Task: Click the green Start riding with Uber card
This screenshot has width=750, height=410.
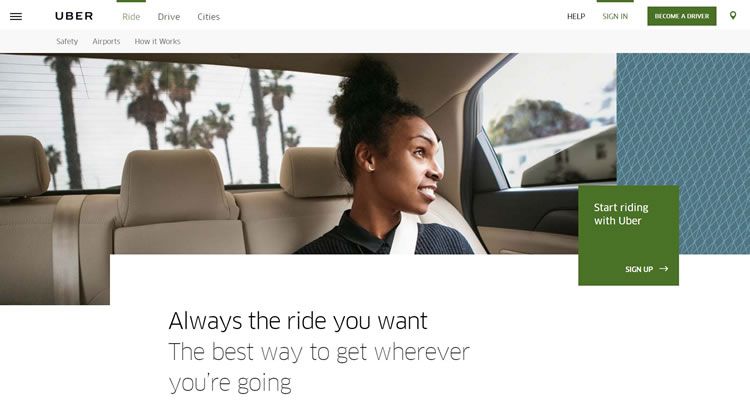Action: 629,235
